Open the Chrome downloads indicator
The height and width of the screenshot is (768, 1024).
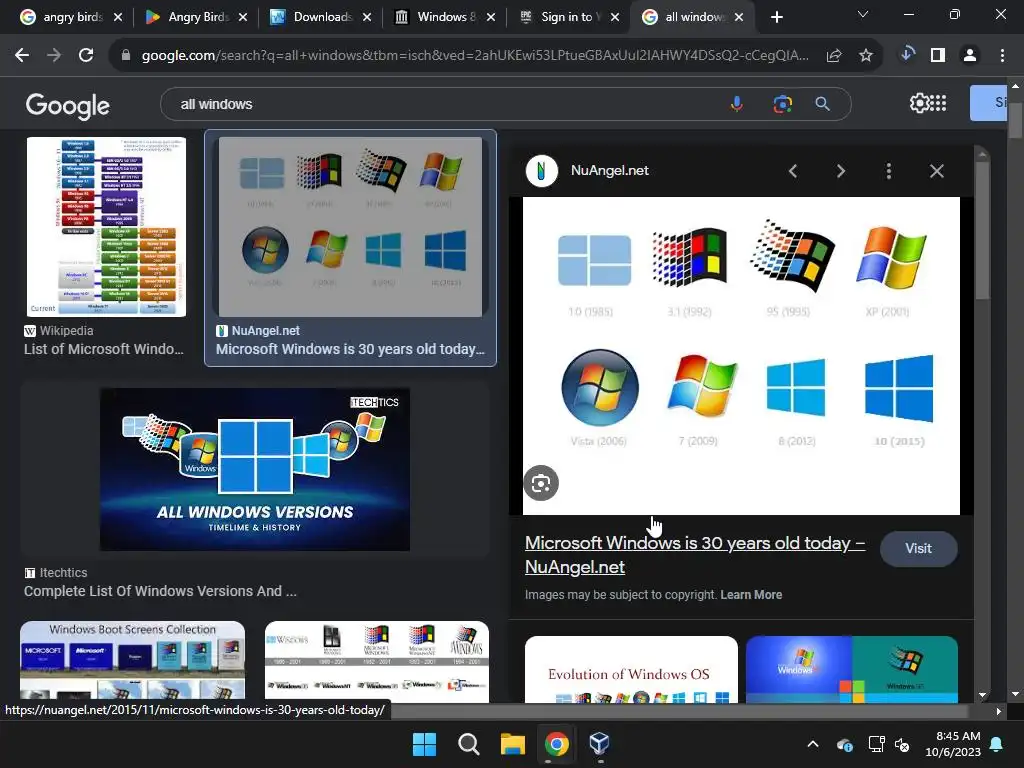[906, 54]
